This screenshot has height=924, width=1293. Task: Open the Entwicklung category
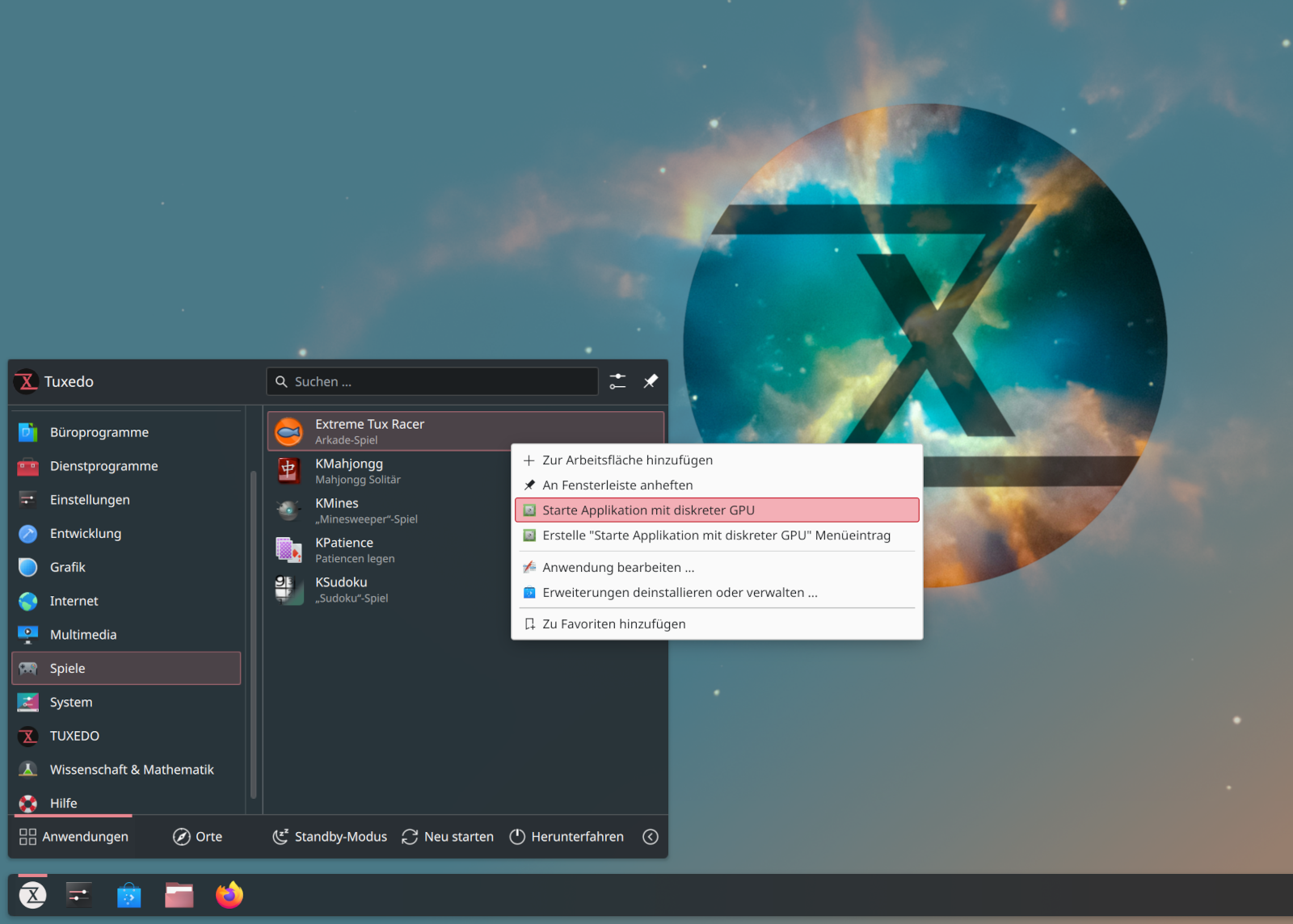[126, 534]
